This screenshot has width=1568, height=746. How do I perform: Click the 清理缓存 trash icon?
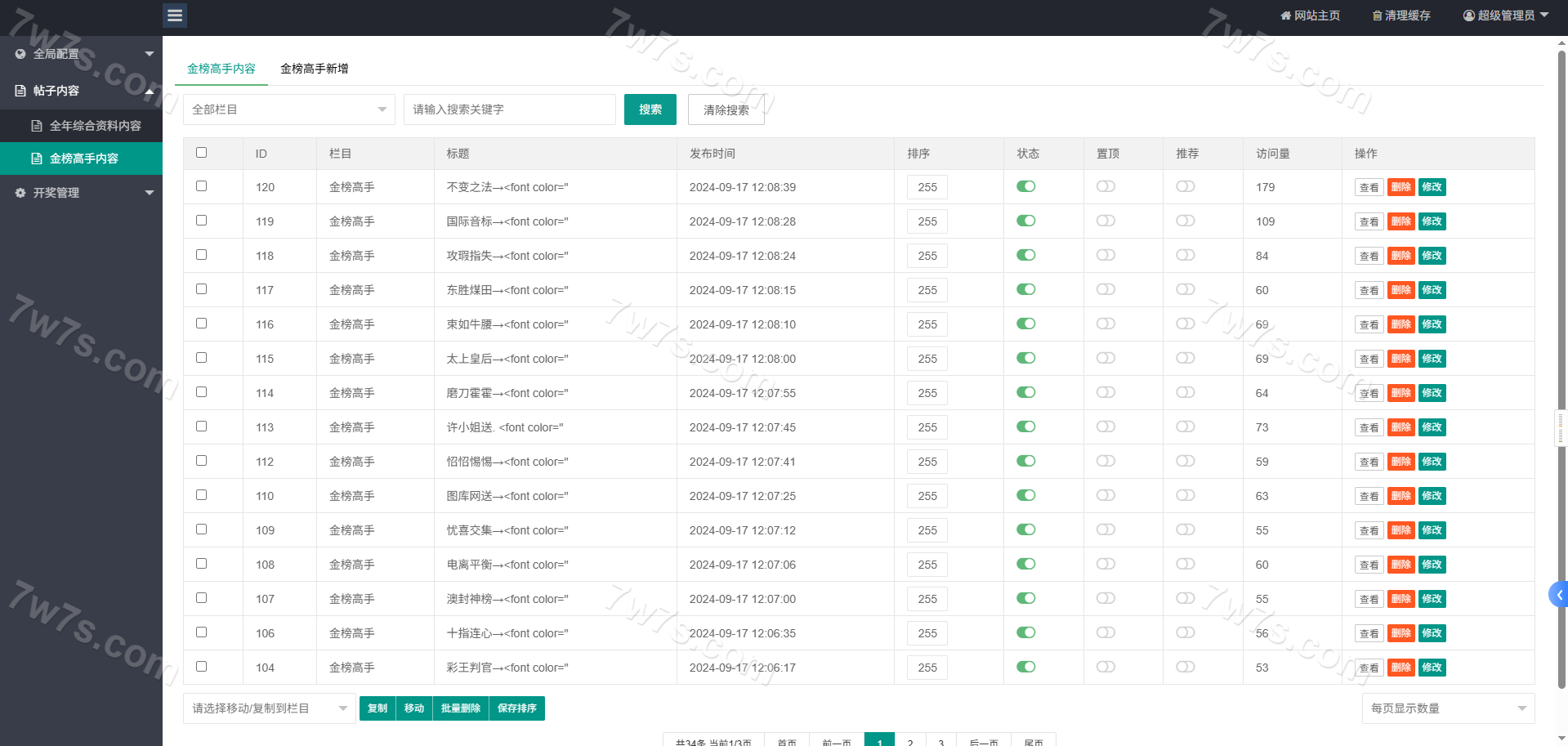tap(1377, 16)
